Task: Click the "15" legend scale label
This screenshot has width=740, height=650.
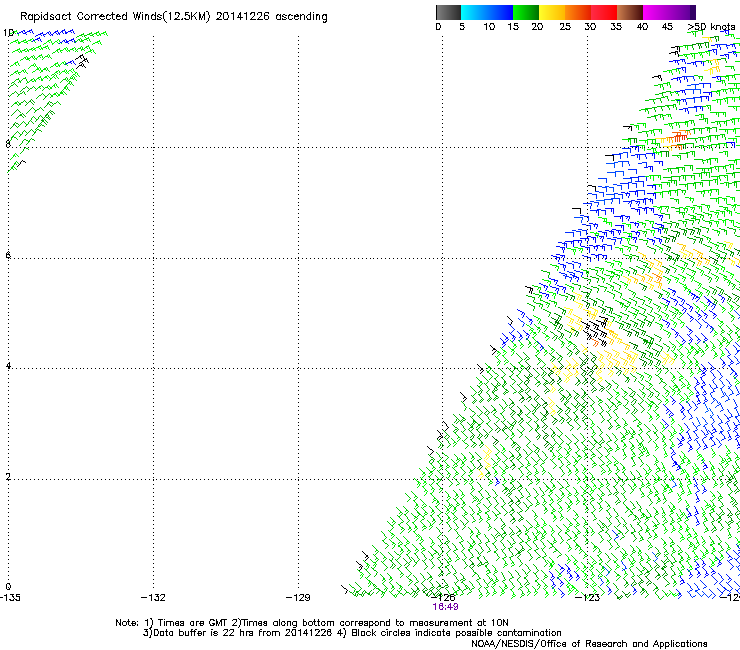Action: [x=513, y=27]
